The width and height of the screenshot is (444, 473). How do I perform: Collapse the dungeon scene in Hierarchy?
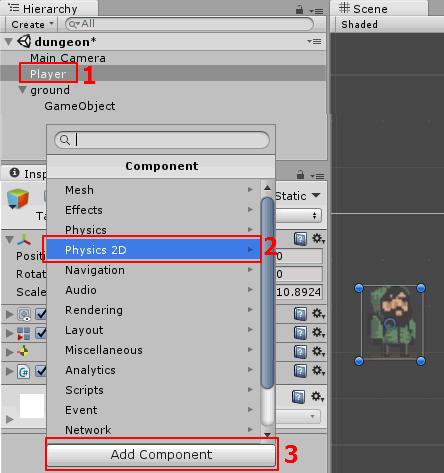(9, 42)
